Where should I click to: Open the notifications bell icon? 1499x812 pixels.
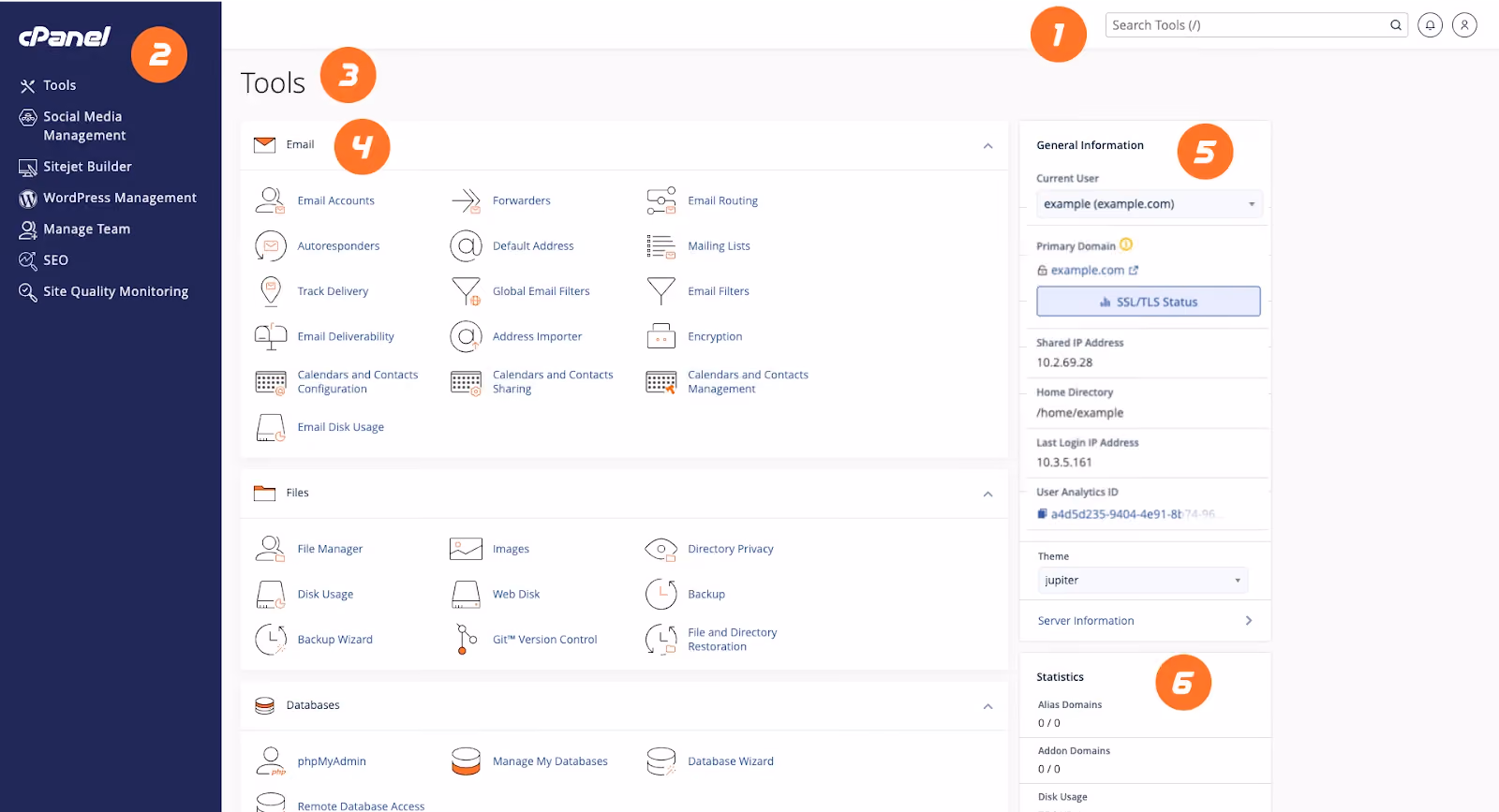pos(1430,25)
